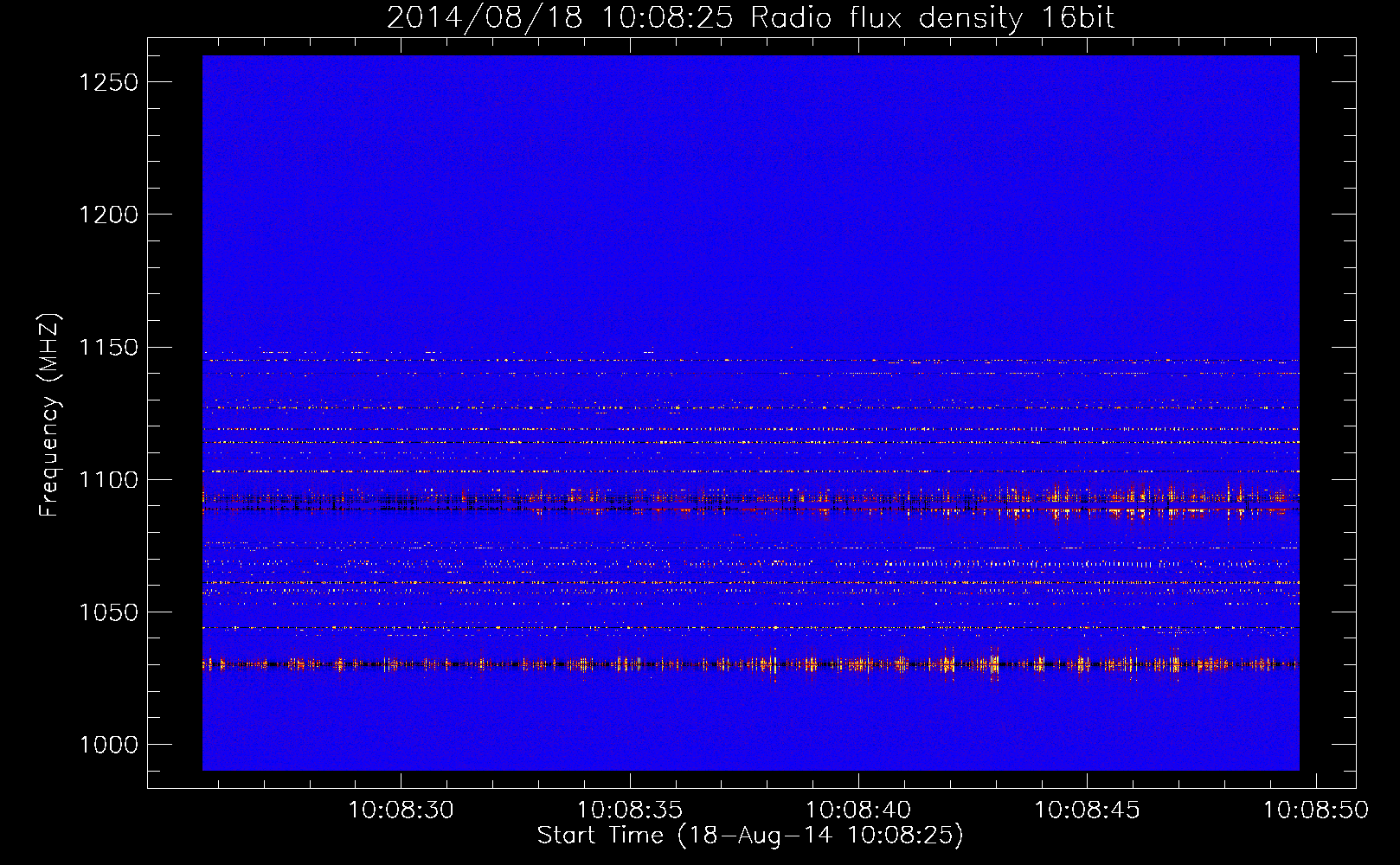Click the 10:08:50 time tick label
Viewport: 1400px width, 865px height.
click(x=1316, y=811)
